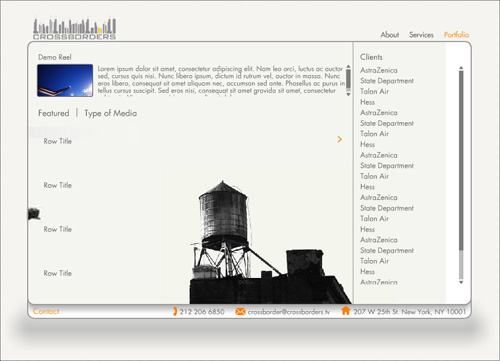Click the crossborder@crossborders.tv email link
Viewport: 500px width, 361px height.
coord(289,312)
